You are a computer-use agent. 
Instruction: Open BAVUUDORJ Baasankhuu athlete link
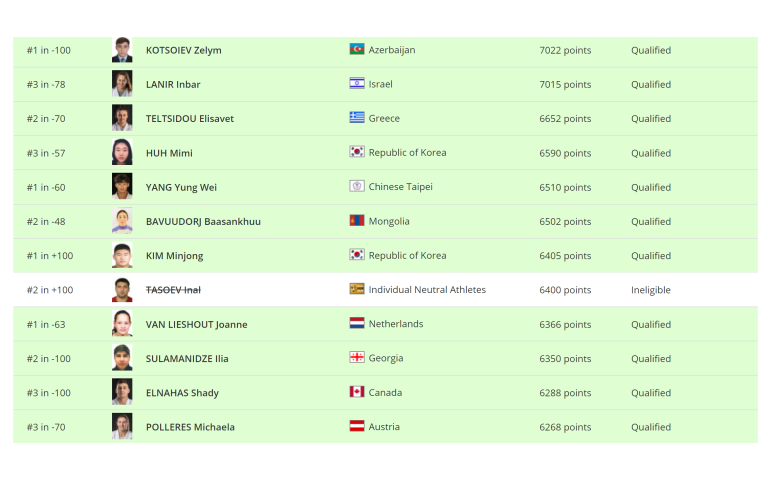[x=203, y=222]
